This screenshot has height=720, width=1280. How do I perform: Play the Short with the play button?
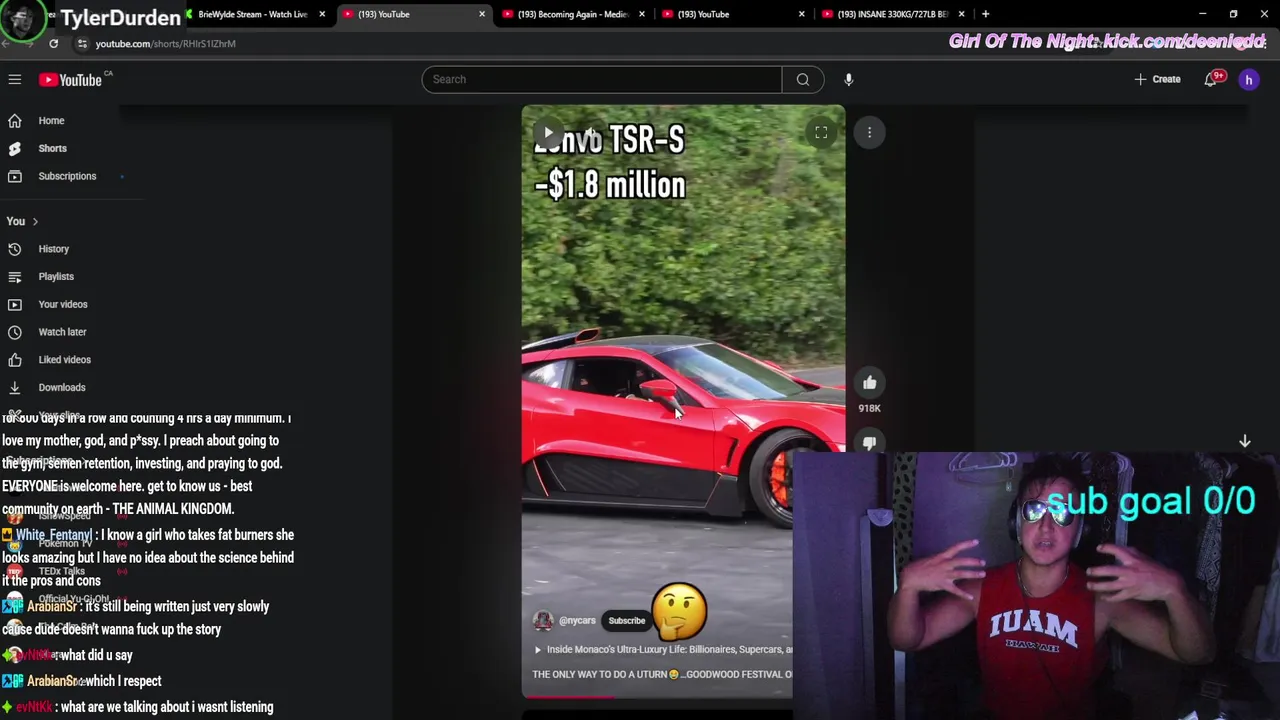(547, 133)
